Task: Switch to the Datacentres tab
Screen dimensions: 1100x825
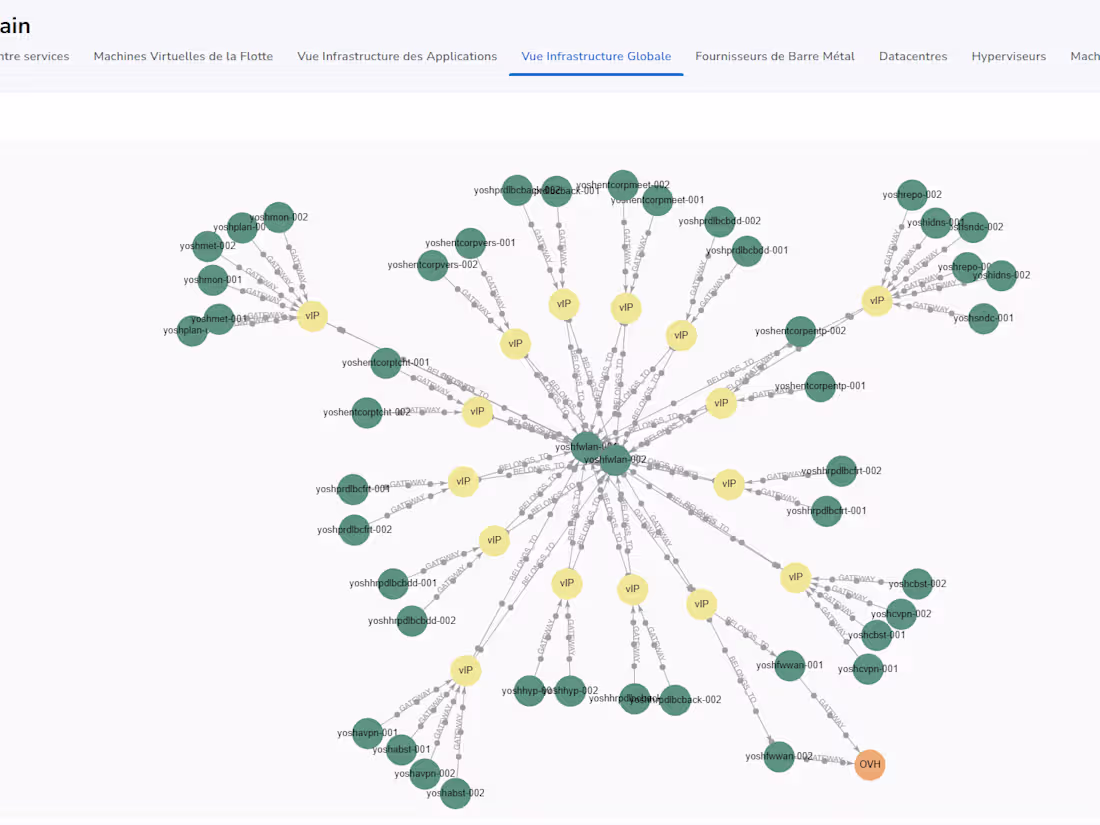Action: pyautogui.click(x=913, y=56)
